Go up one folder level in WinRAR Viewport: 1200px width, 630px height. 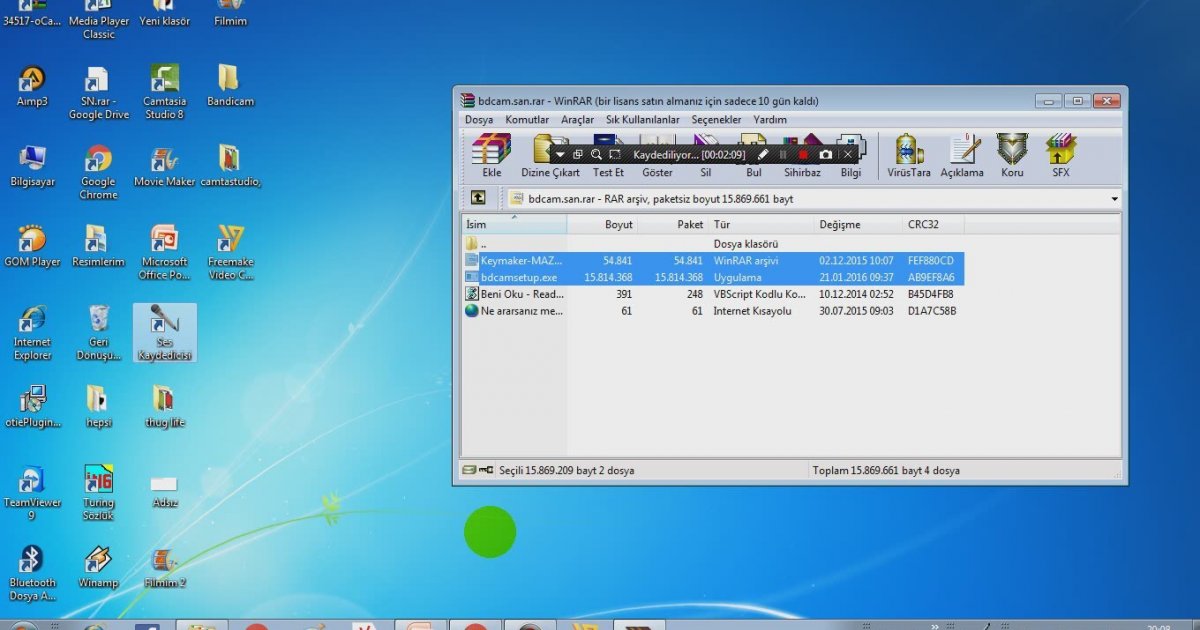coord(478,198)
